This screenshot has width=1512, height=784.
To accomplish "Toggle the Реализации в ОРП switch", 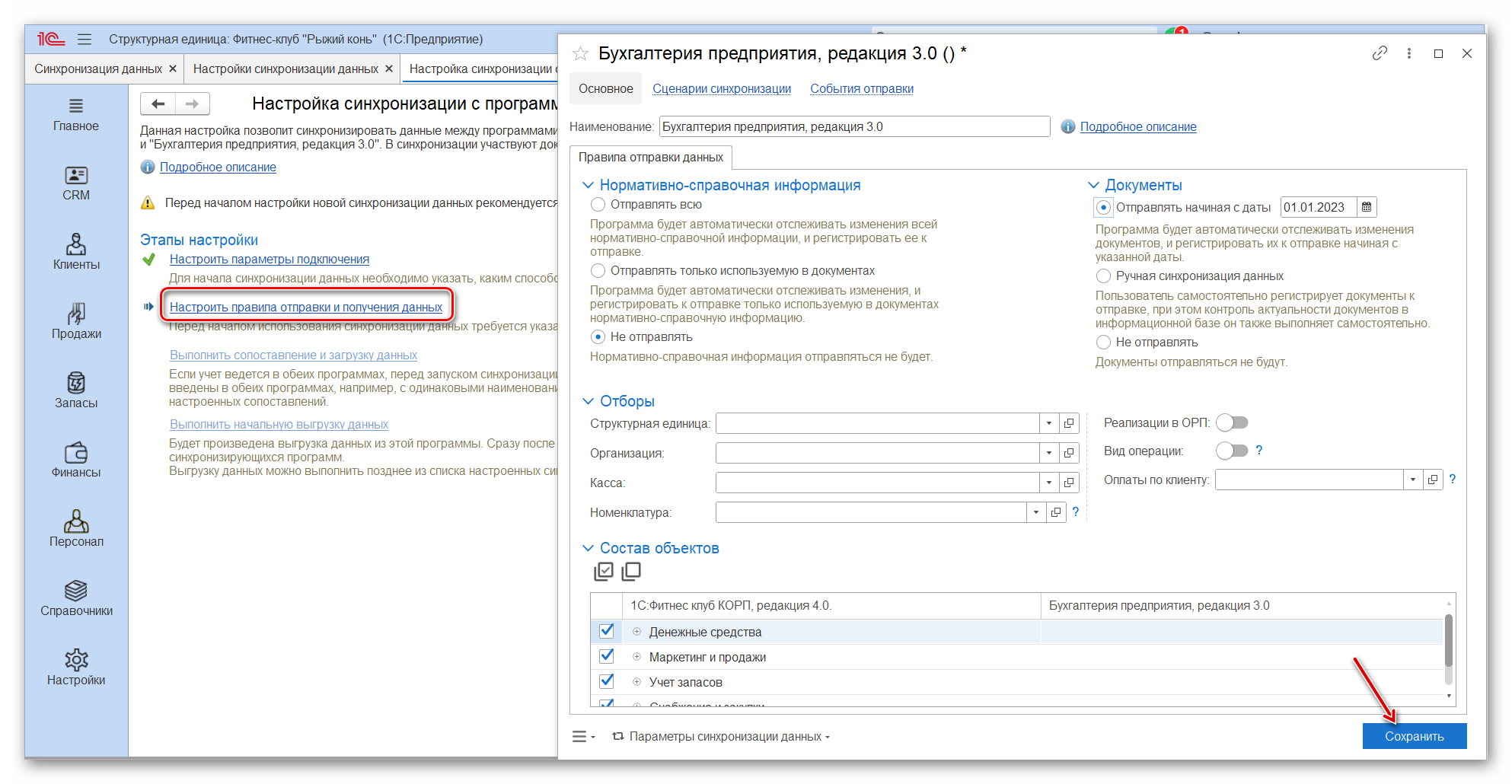I will pyautogui.click(x=1232, y=422).
